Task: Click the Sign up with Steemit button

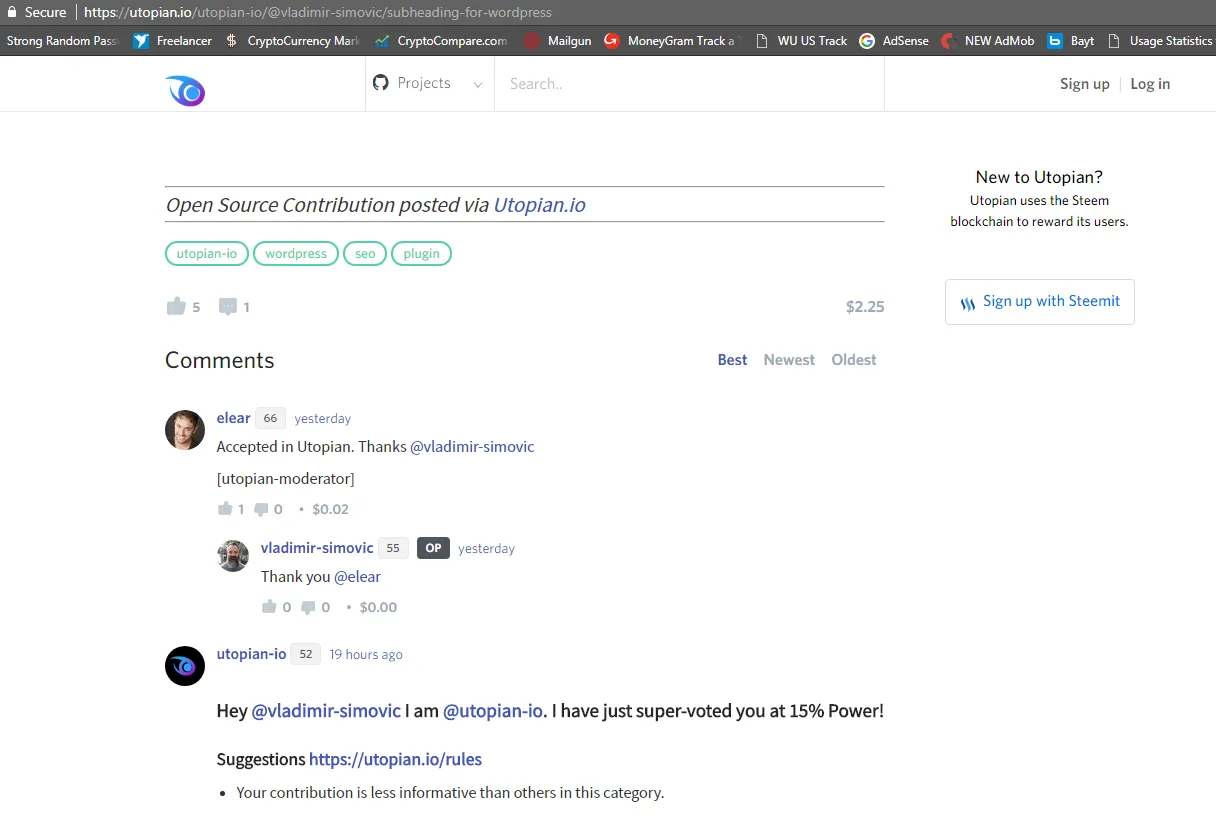Action: [1040, 302]
